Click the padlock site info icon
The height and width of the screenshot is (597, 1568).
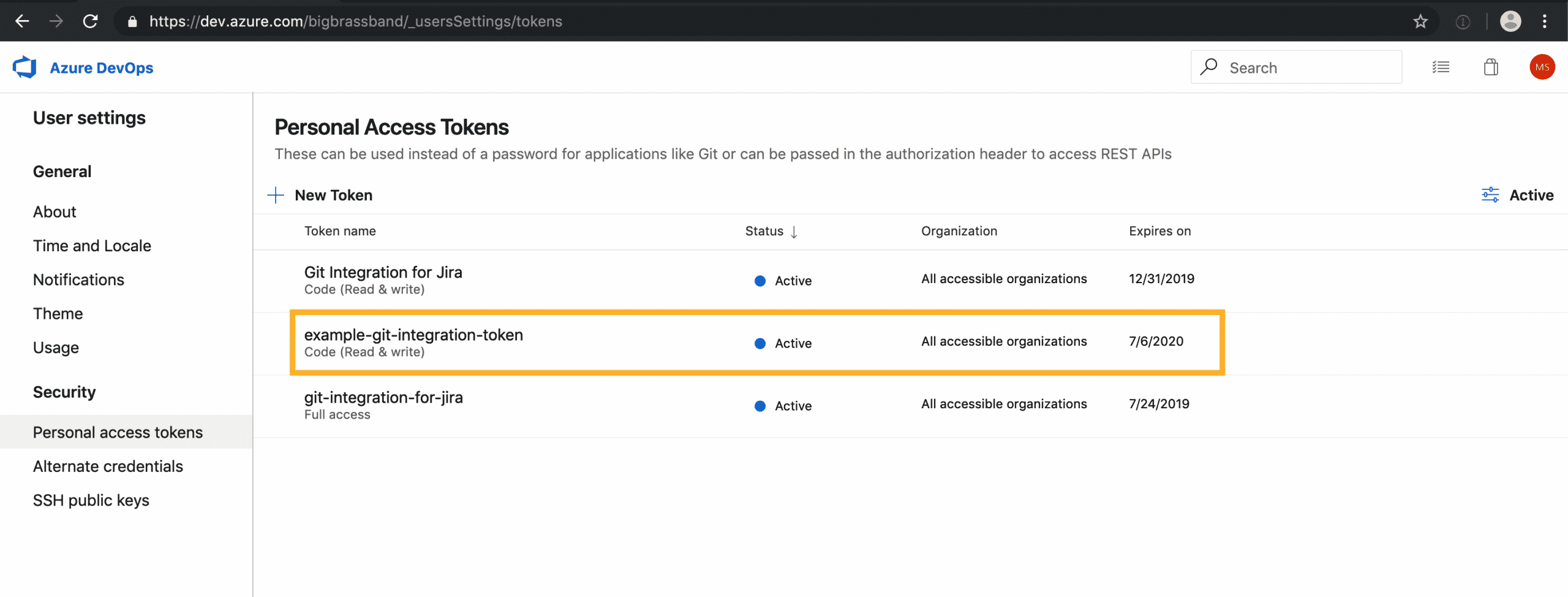[132, 22]
